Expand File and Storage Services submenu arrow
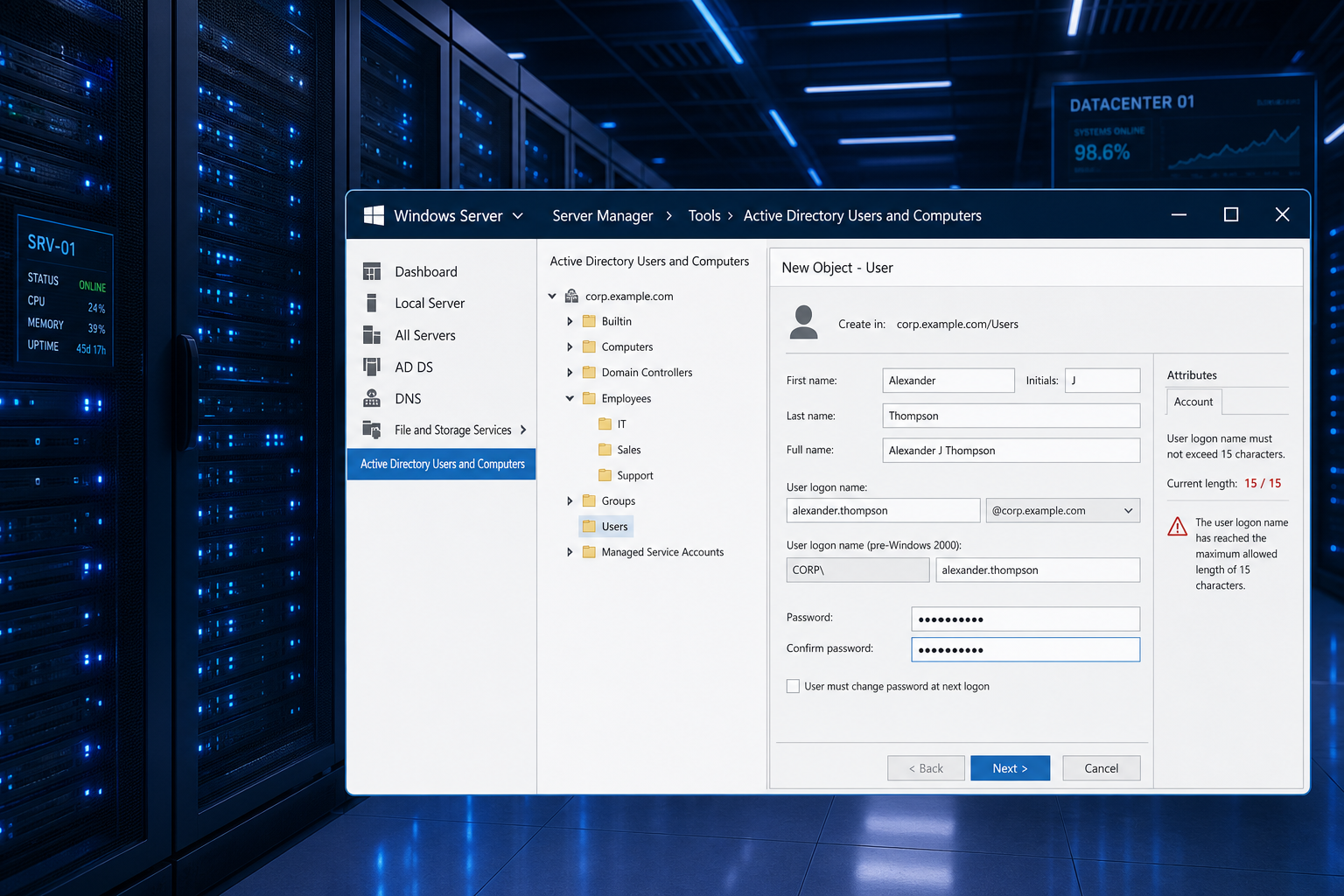Viewport: 1344px width, 896px height. (x=523, y=430)
